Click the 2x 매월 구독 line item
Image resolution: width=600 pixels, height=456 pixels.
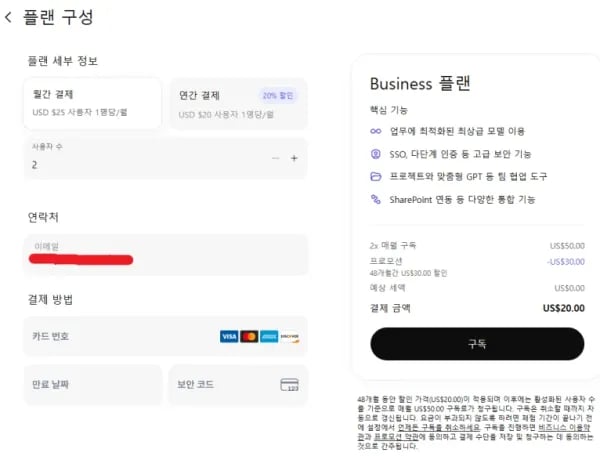point(393,245)
